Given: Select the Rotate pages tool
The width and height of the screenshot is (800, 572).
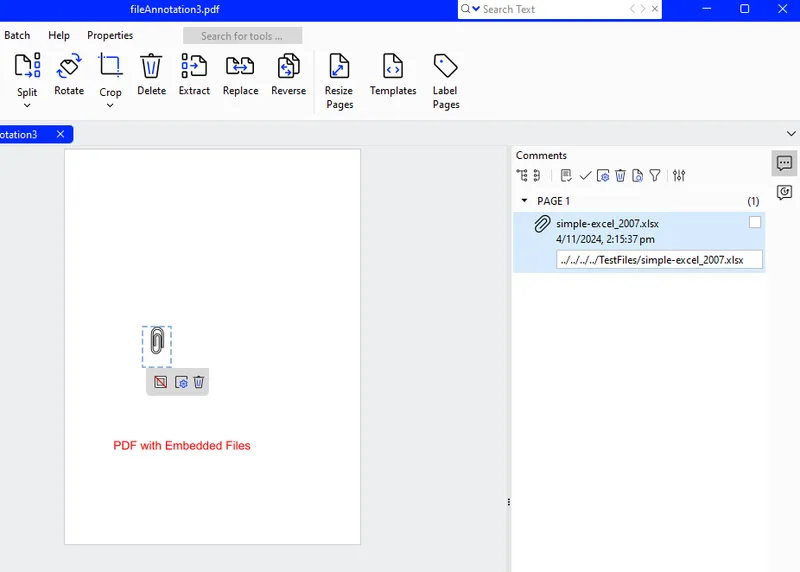Looking at the screenshot, I should point(69,75).
